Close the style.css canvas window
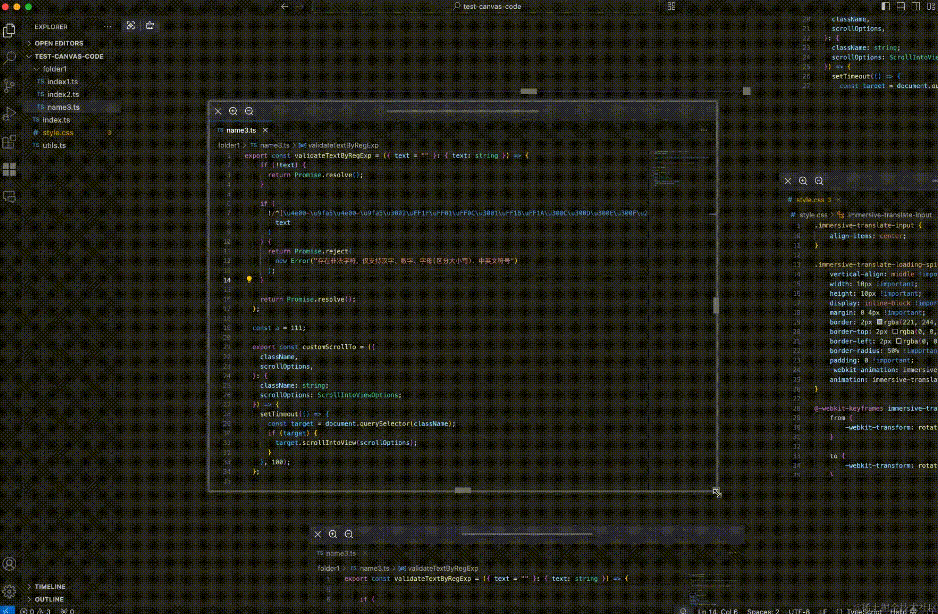Screen dimensions: 938x614 pos(788,181)
